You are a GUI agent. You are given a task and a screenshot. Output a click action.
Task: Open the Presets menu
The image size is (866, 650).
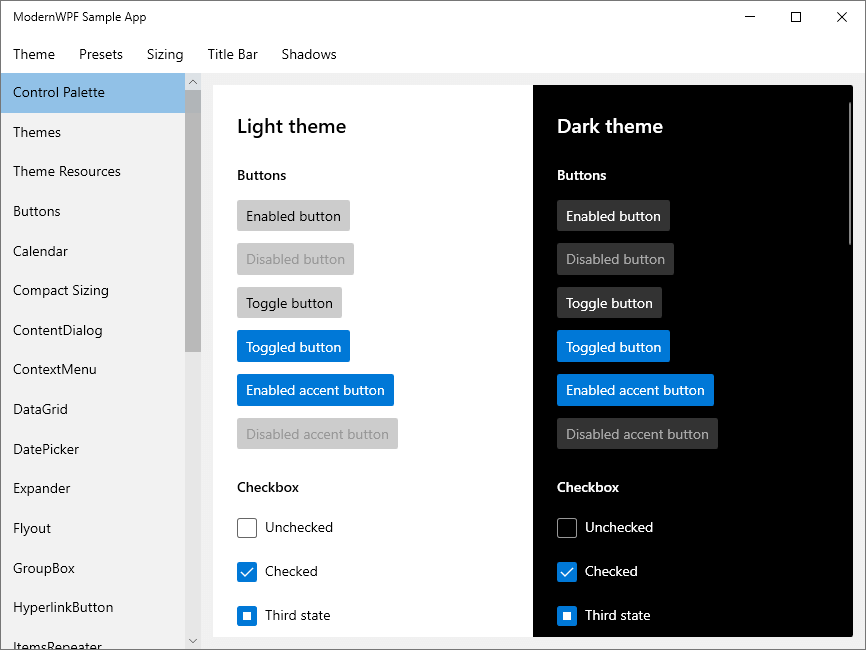pos(101,54)
